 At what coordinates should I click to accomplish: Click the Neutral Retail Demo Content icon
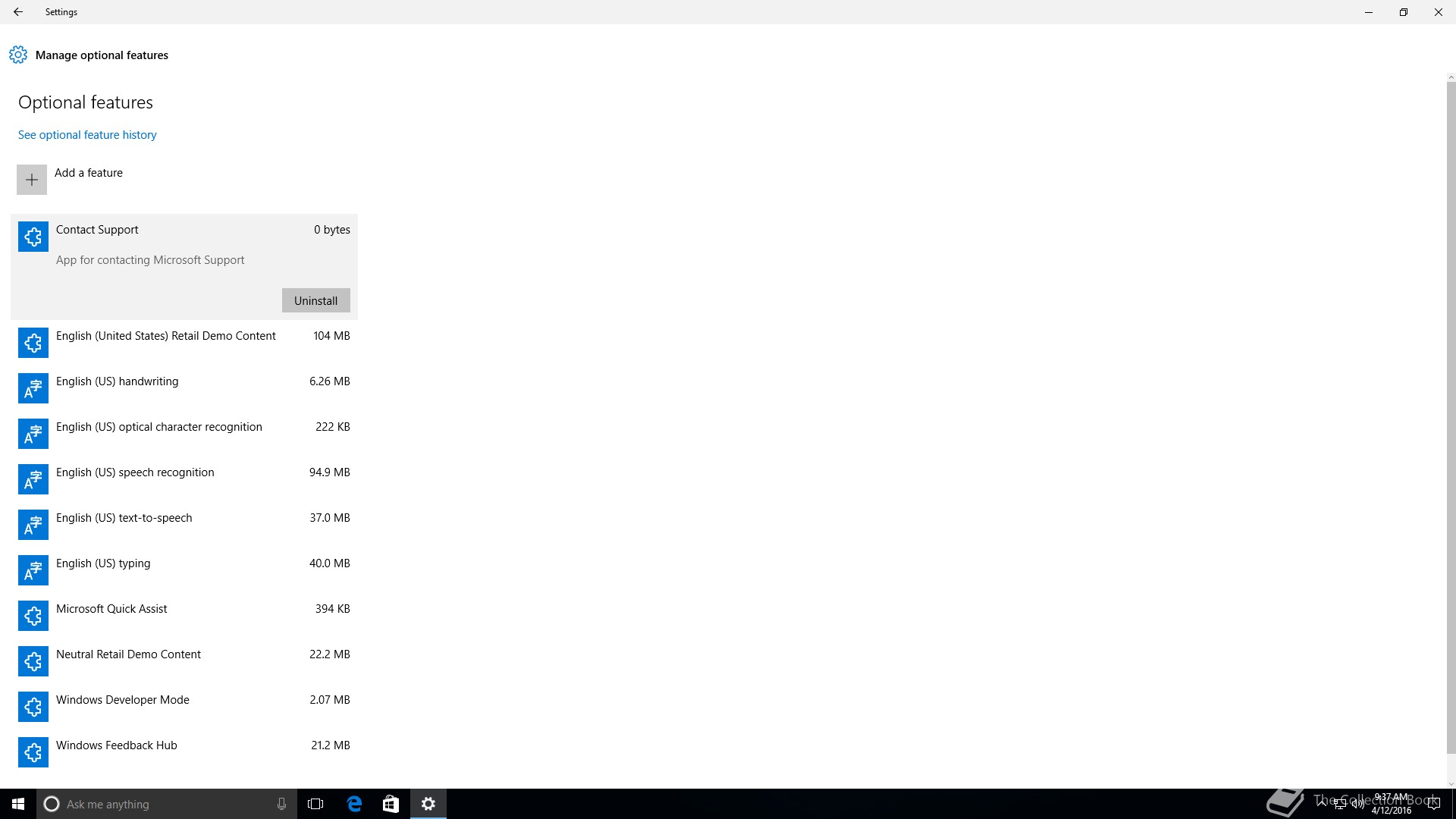click(x=33, y=661)
